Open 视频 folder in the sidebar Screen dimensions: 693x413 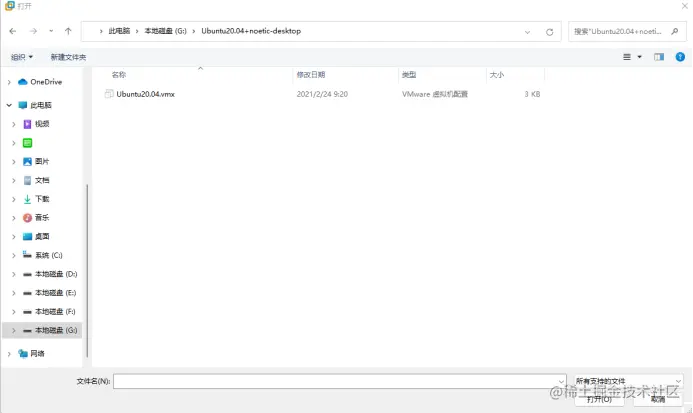42,124
